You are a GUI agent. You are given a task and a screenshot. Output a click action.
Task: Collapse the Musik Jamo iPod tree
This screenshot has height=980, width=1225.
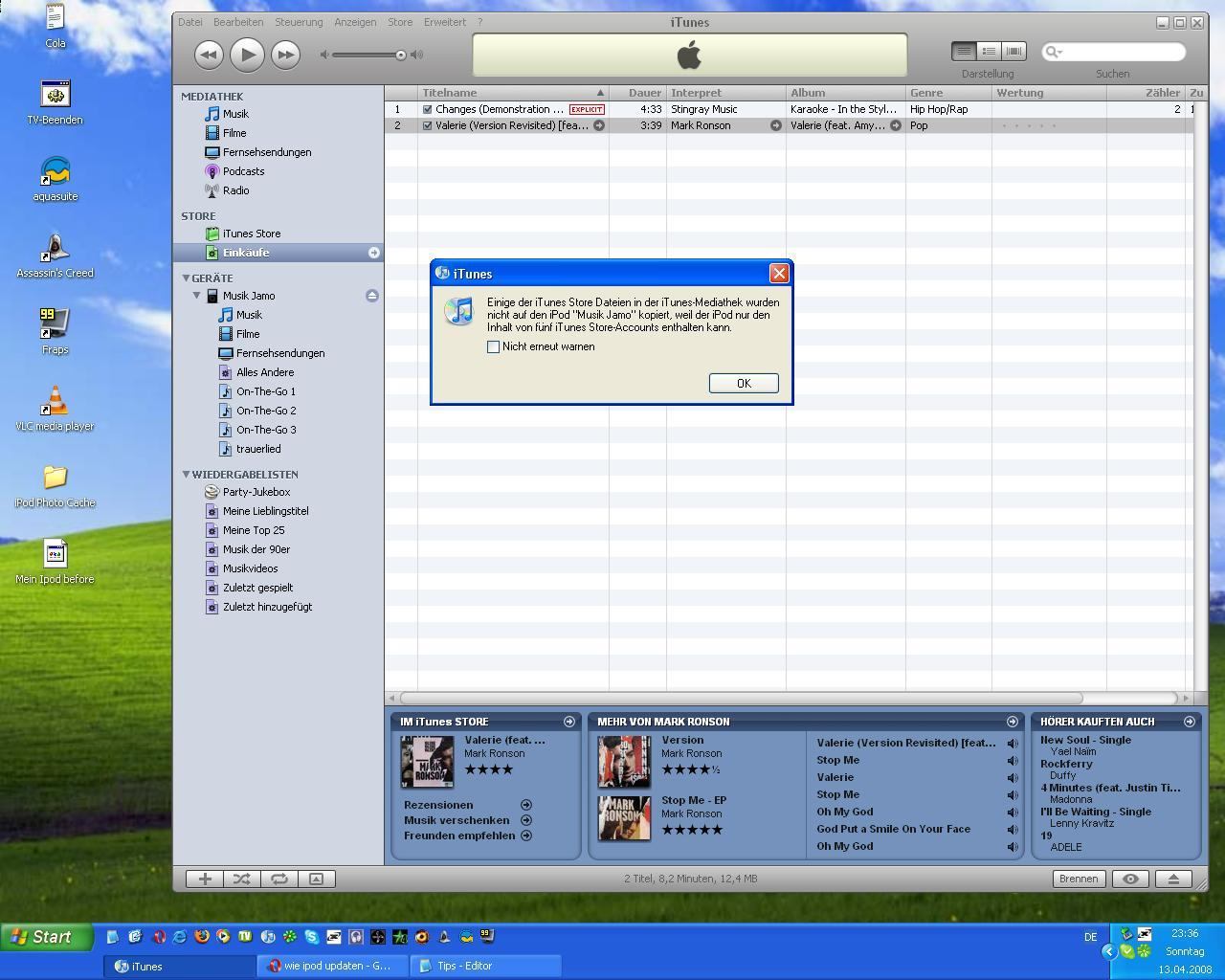coord(197,295)
